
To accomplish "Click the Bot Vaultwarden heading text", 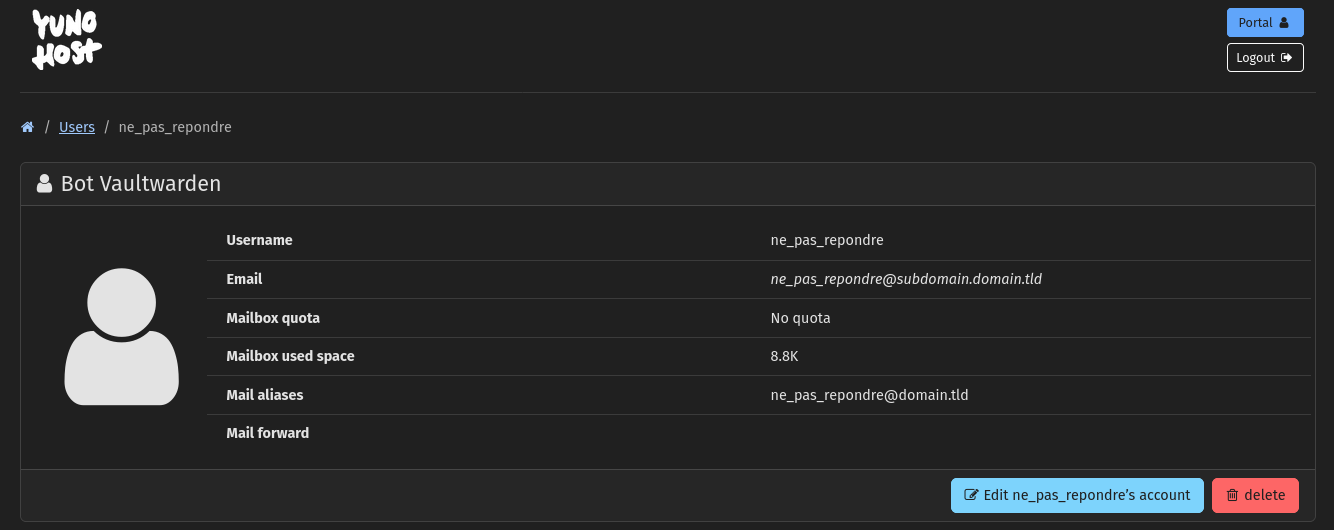I will (x=141, y=184).
